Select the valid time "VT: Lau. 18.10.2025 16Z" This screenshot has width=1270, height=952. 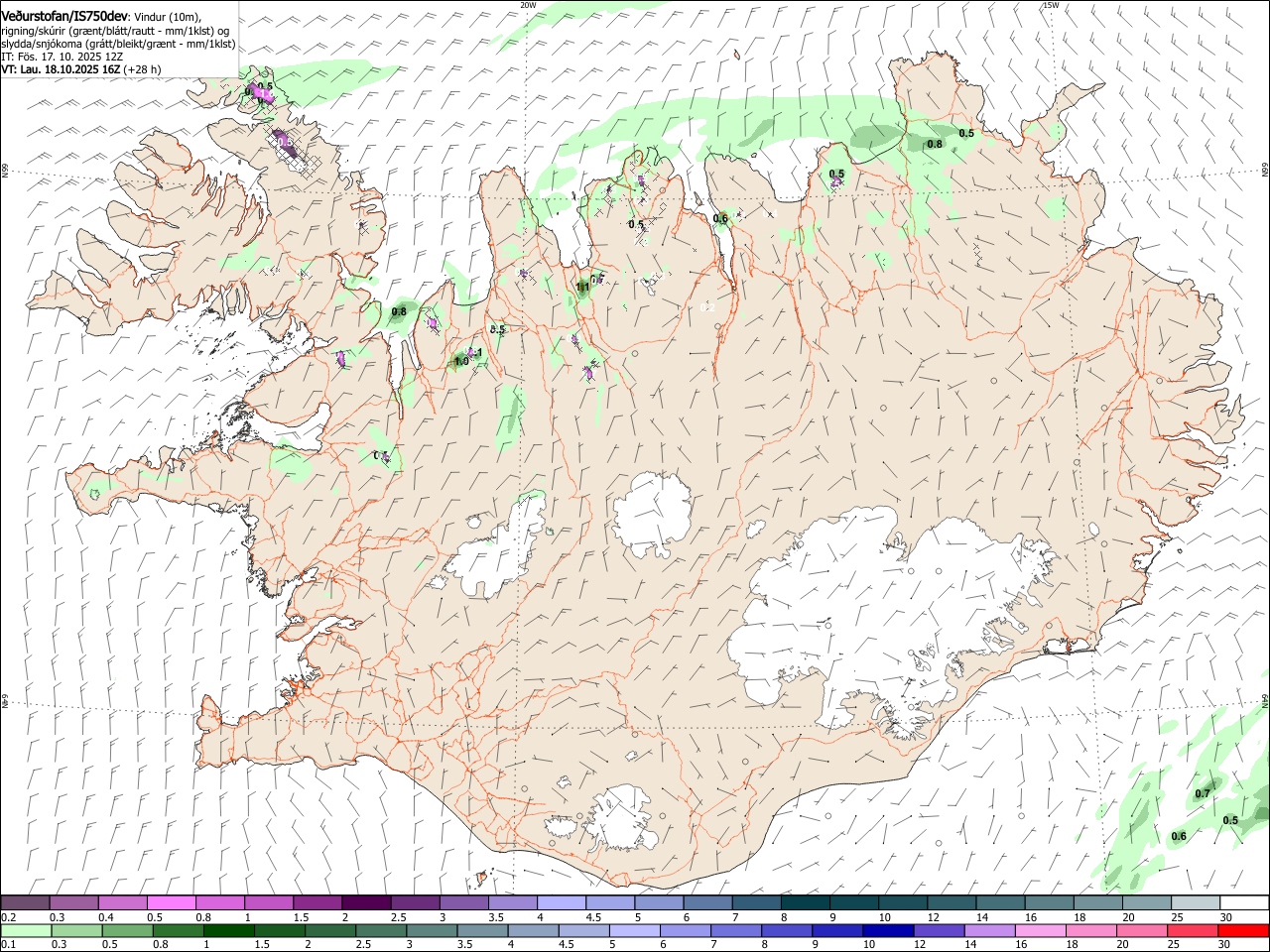point(62,69)
